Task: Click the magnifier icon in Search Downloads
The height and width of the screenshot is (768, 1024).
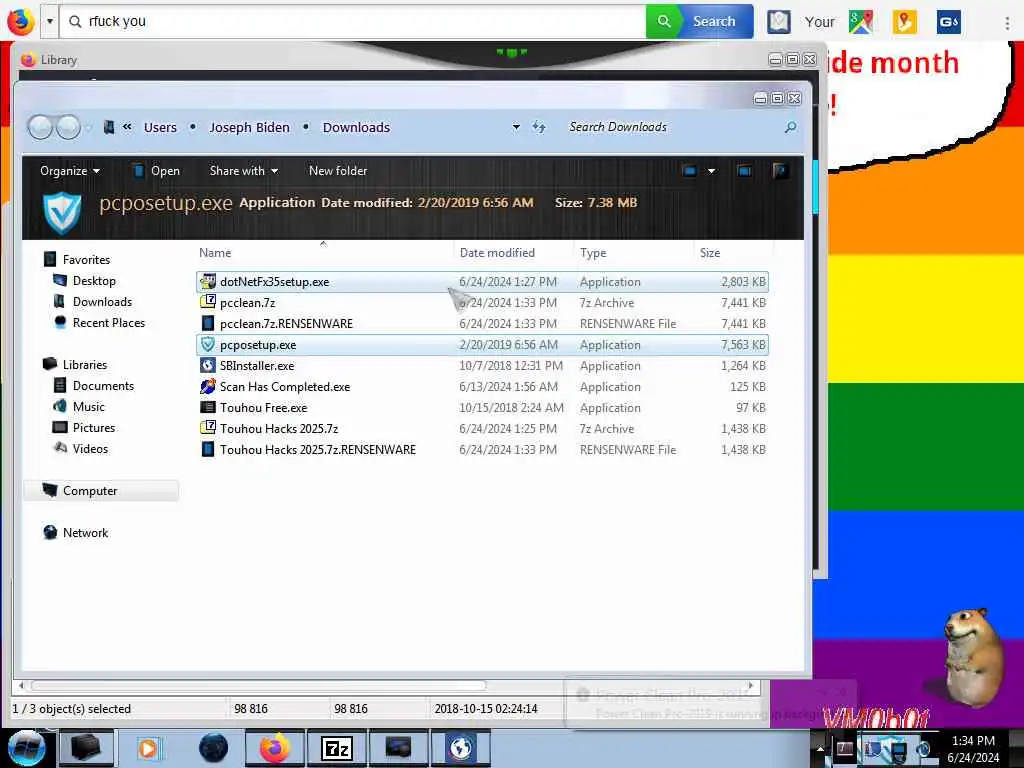Action: (x=790, y=127)
